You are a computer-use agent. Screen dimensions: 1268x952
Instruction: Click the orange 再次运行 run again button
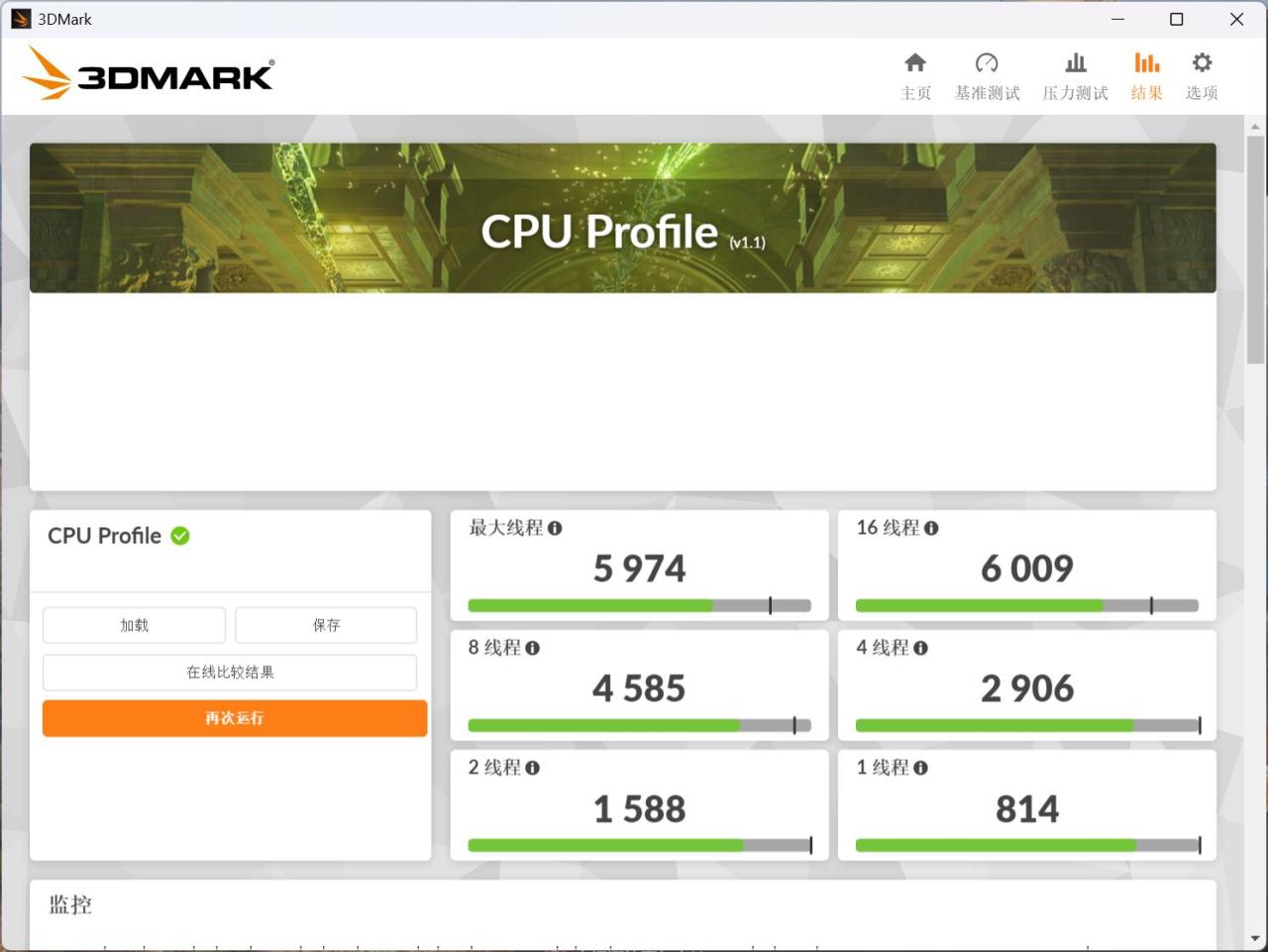235,718
